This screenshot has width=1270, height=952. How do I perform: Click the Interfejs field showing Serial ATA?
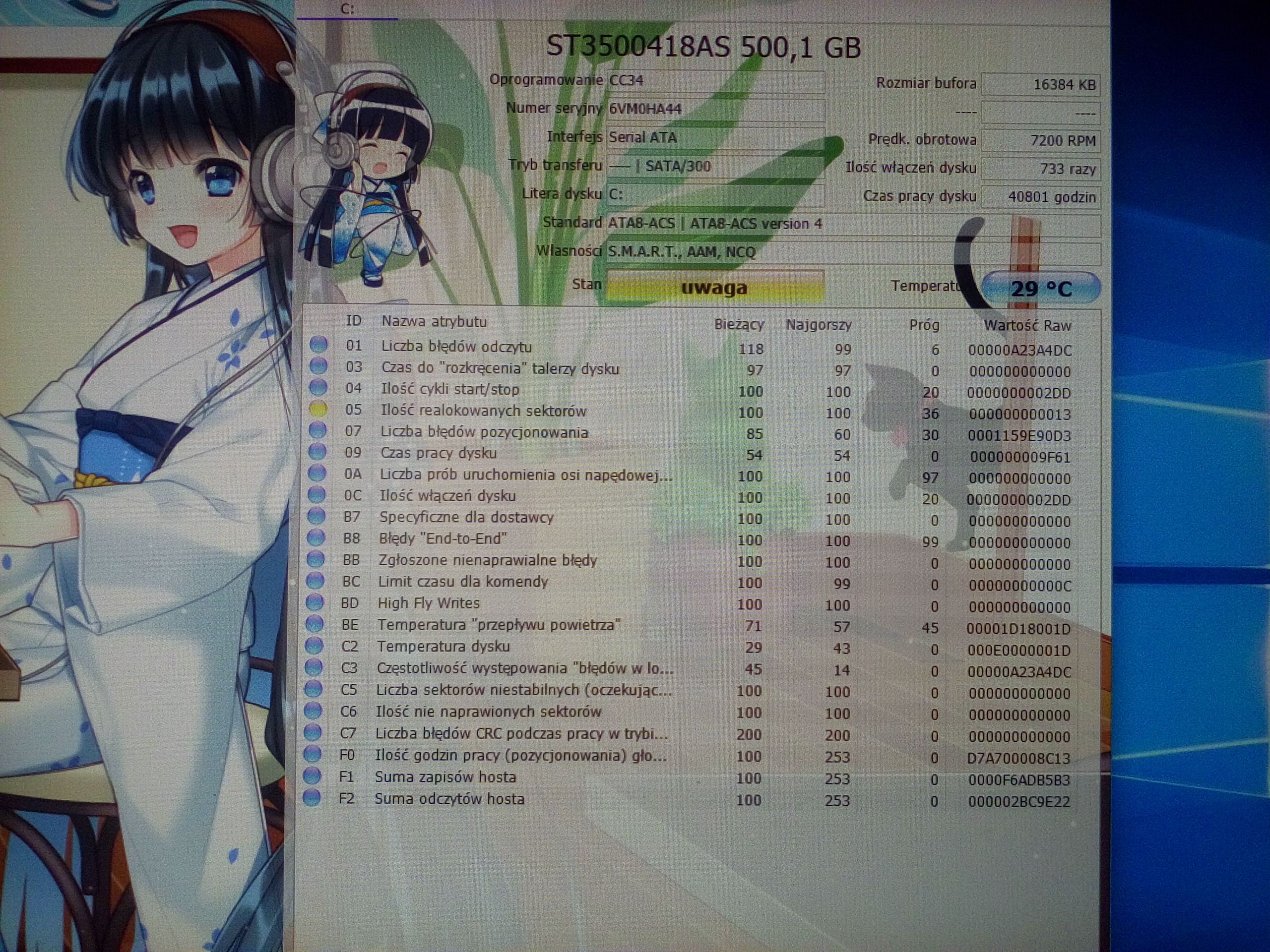pyautogui.click(x=716, y=138)
